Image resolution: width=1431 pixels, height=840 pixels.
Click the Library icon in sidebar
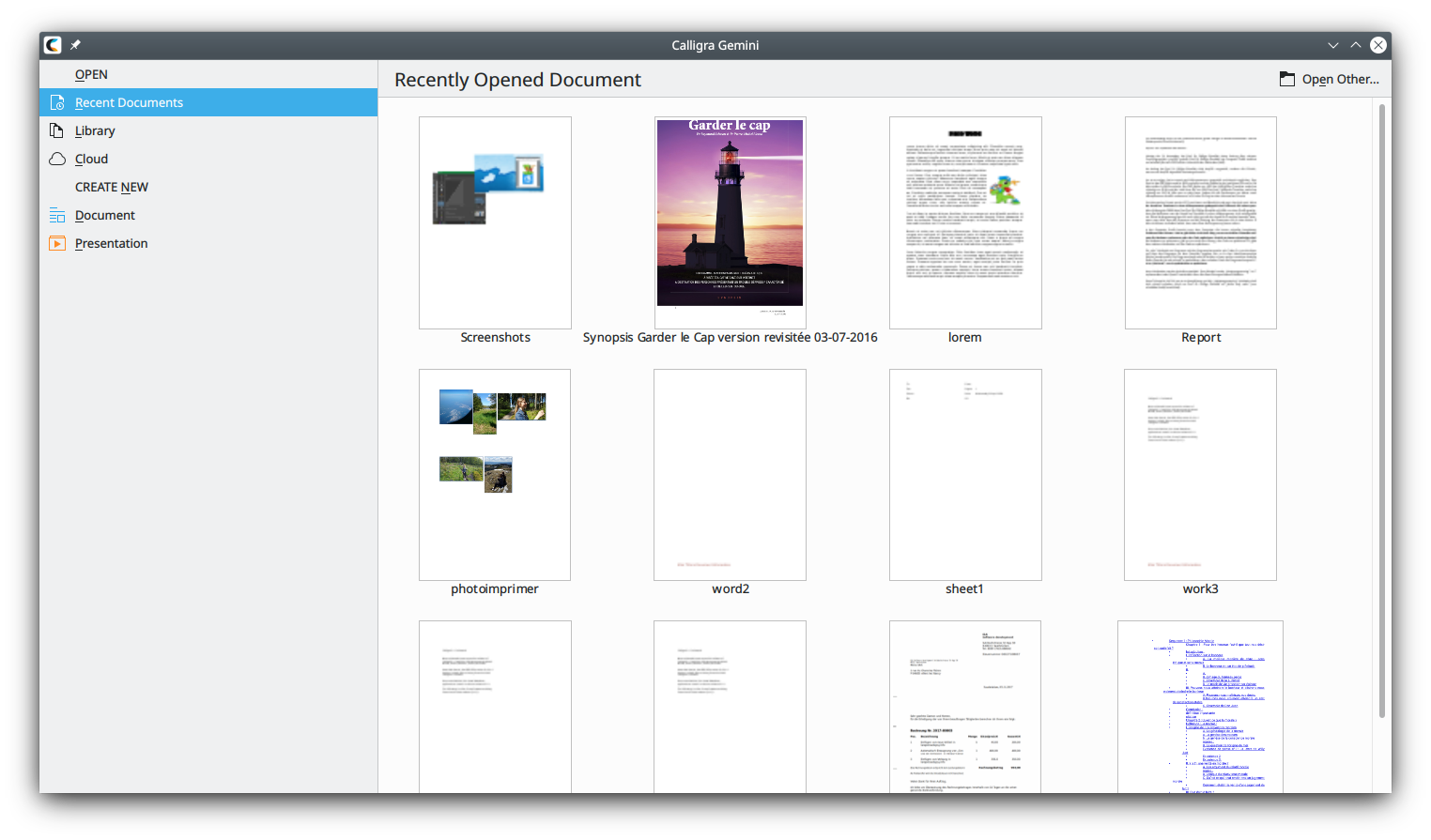pos(57,130)
